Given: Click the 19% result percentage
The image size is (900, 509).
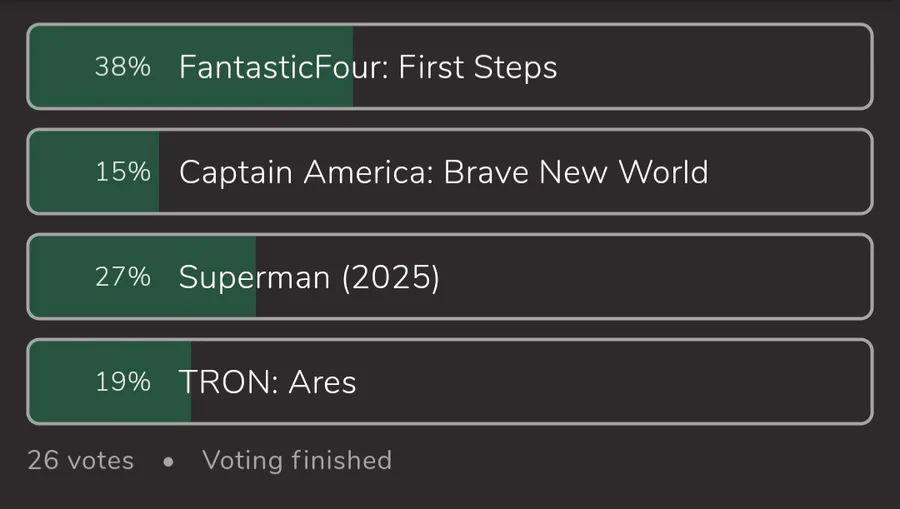Looking at the screenshot, I should pos(123,382).
